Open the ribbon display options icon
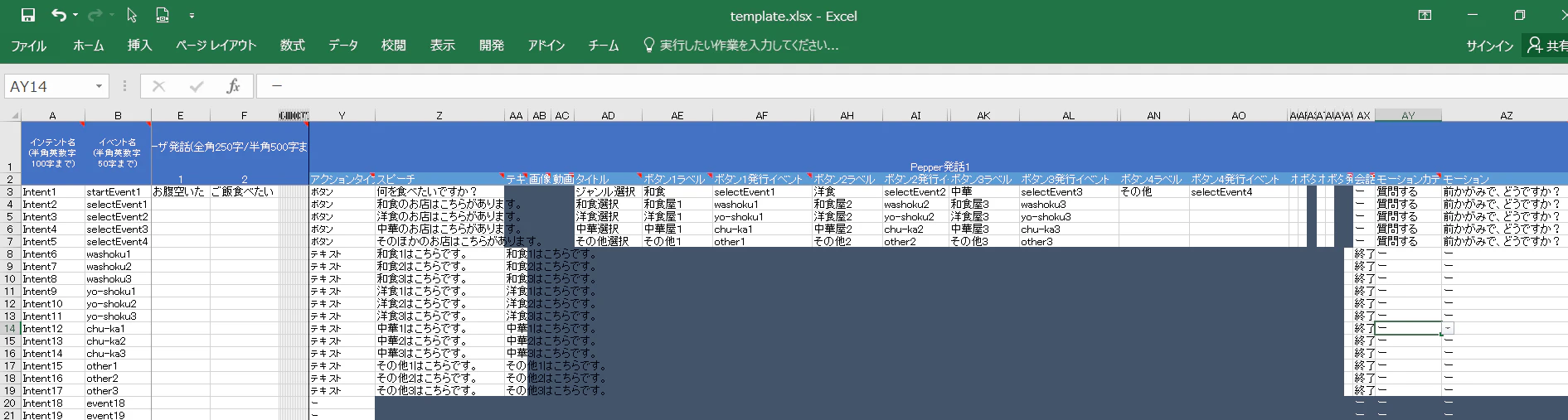Screen dimensions: 1568x420 coord(1425,15)
